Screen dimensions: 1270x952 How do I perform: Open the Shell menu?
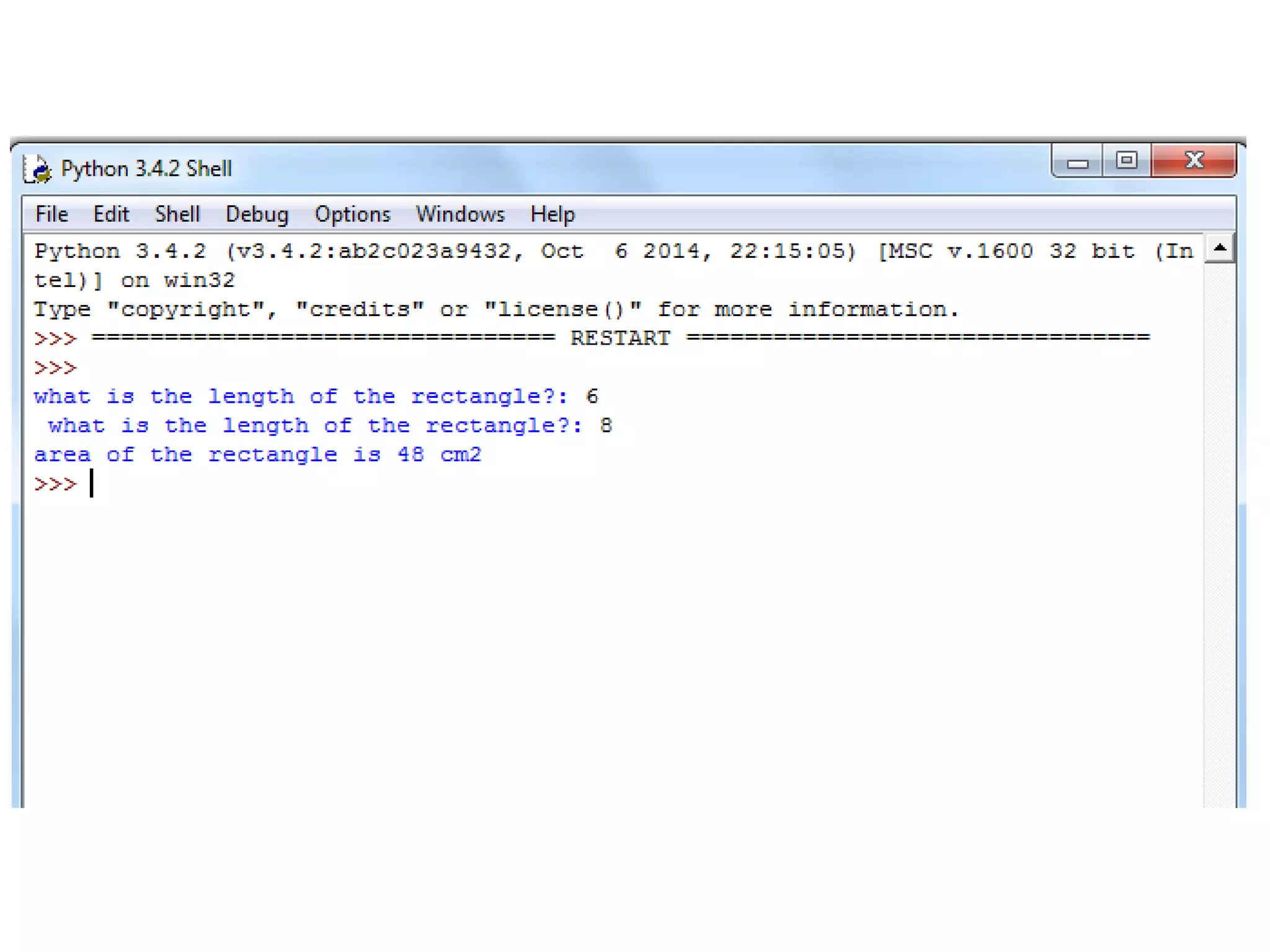pyautogui.click(x=177, y=214)
